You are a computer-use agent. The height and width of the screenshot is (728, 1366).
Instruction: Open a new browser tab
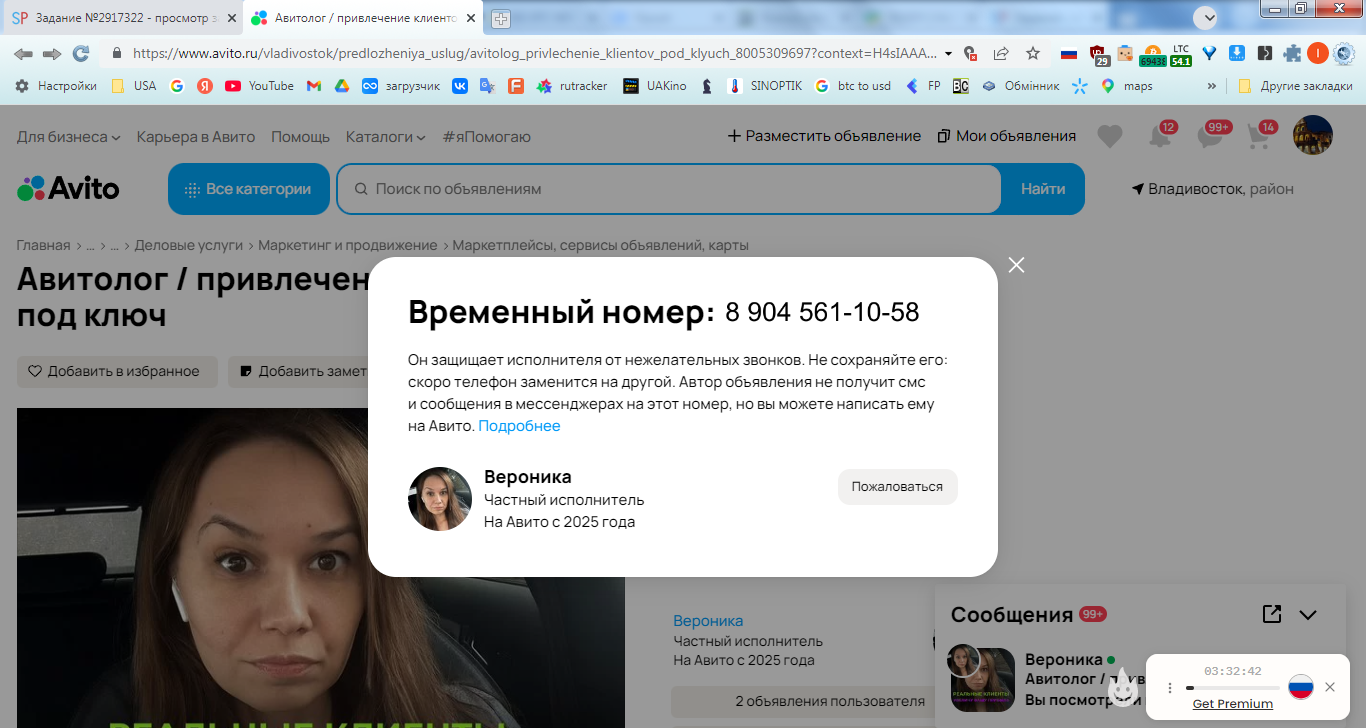pos(501,19)
